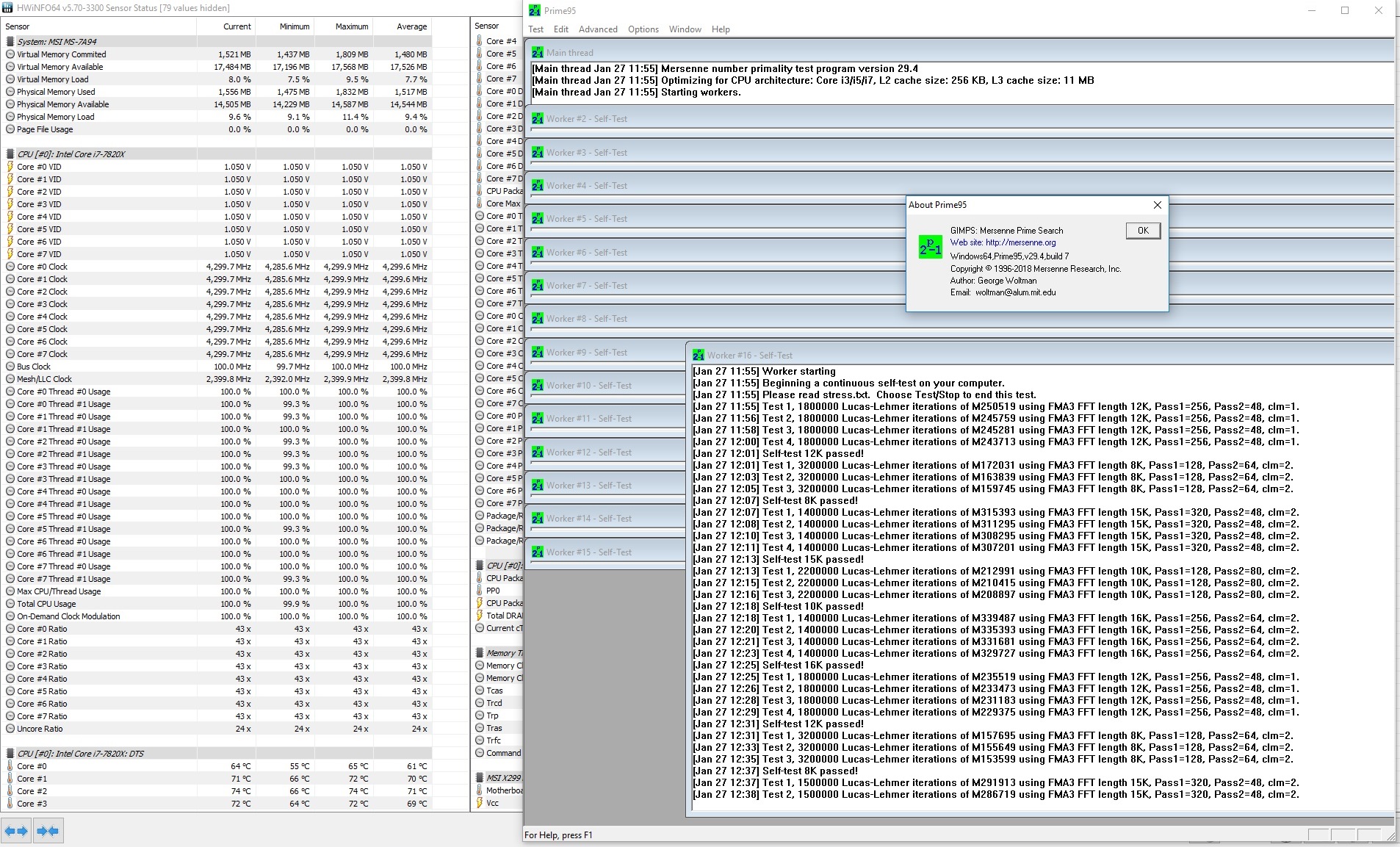Click the voltage icon beside Core #0 VID

point(10,167)
